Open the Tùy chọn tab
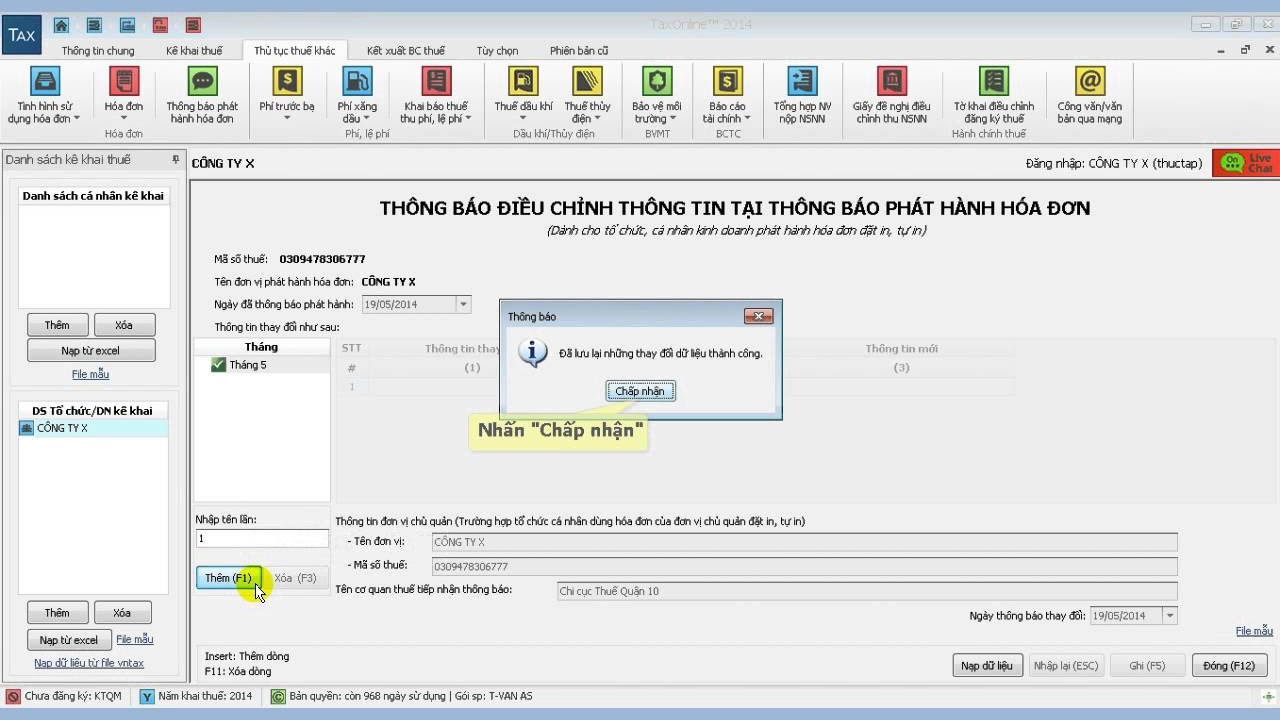The height and width of the screenshot is (720, 1280). [x=497, y=51]
